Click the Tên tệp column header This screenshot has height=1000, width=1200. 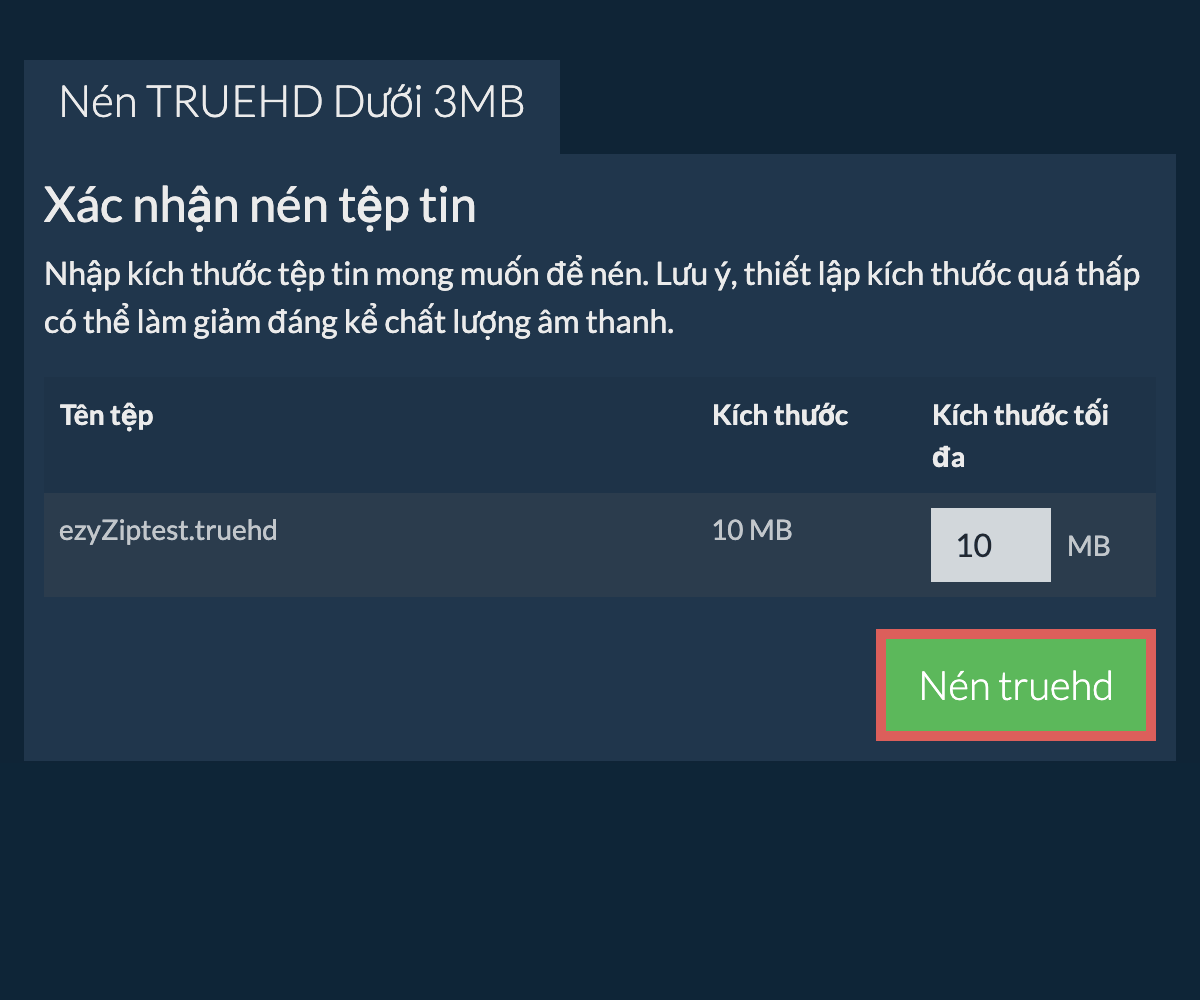[x=107, y=416]
